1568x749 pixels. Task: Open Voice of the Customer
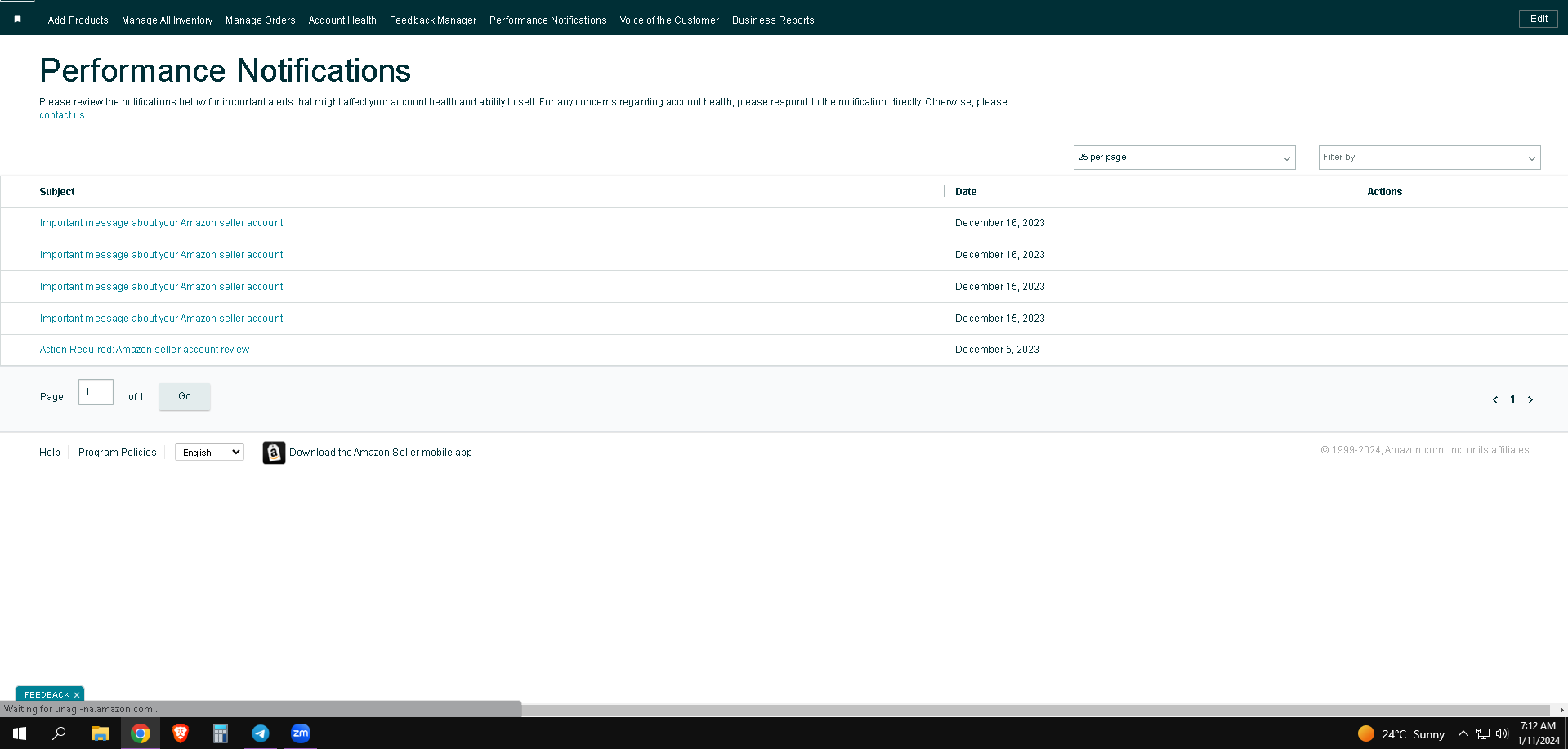coord(669,20)
